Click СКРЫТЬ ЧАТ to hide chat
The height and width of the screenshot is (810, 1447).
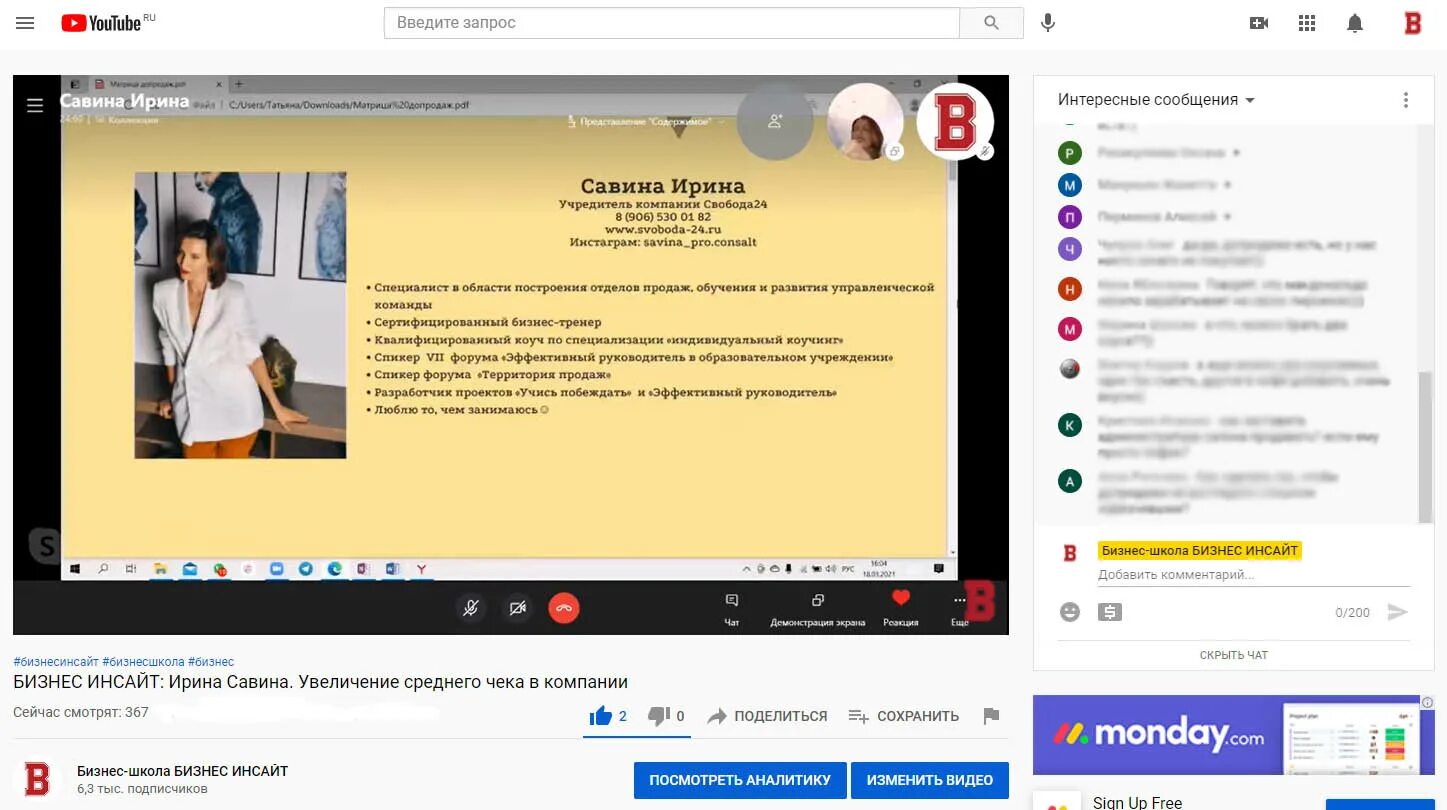1234,655
